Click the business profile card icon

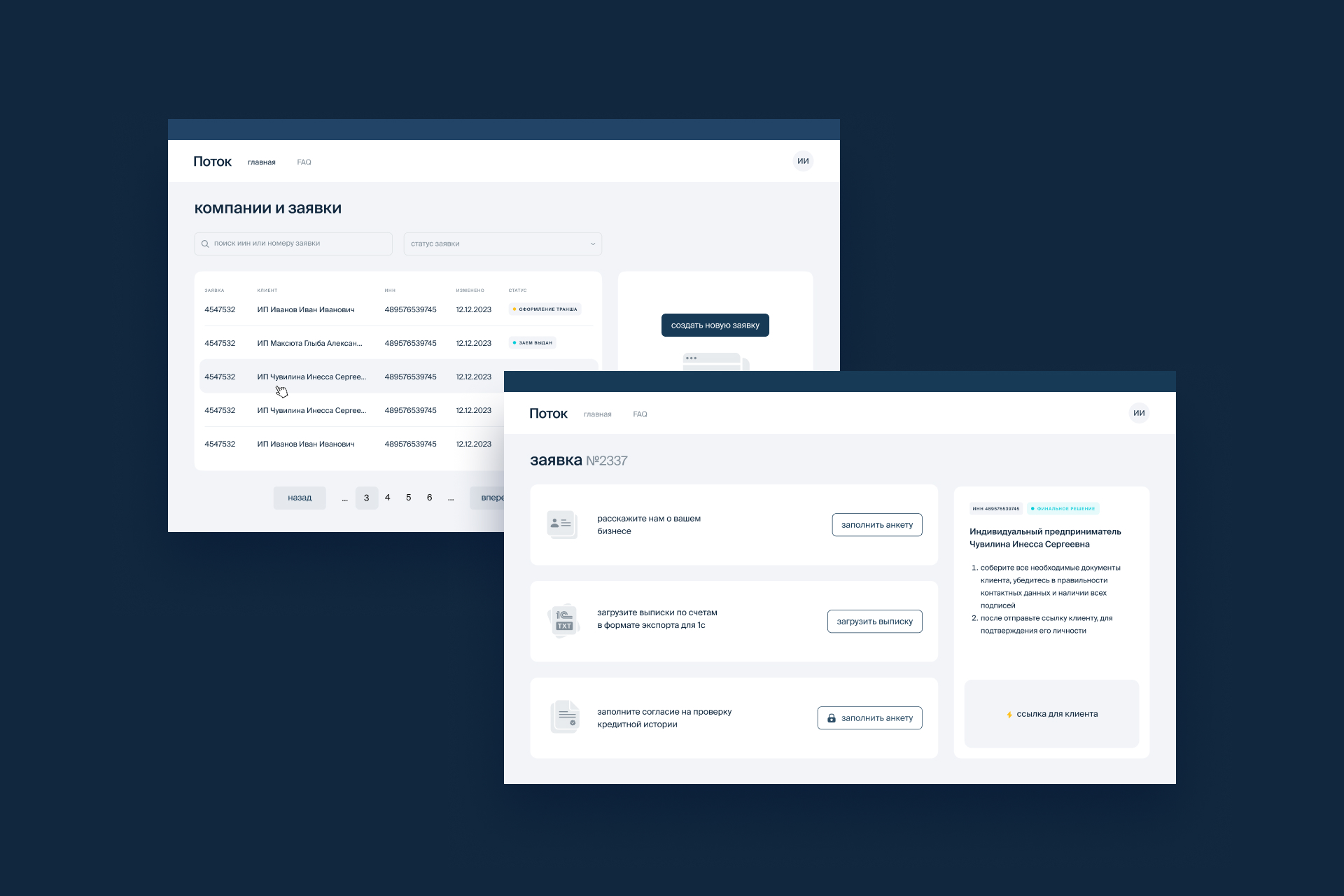tap(562, 524)
